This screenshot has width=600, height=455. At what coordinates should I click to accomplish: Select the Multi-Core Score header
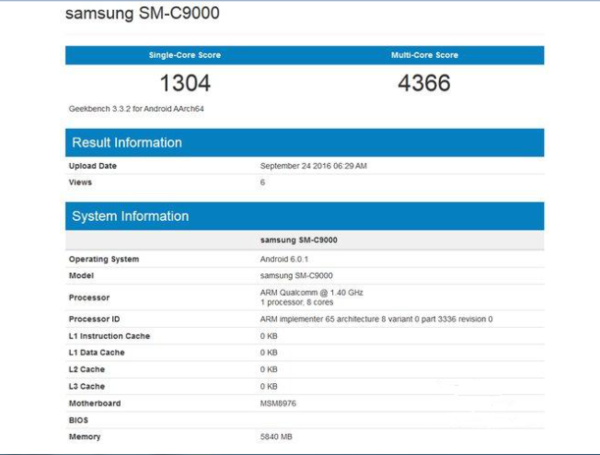pyautogui.click(x=425, y=55)
